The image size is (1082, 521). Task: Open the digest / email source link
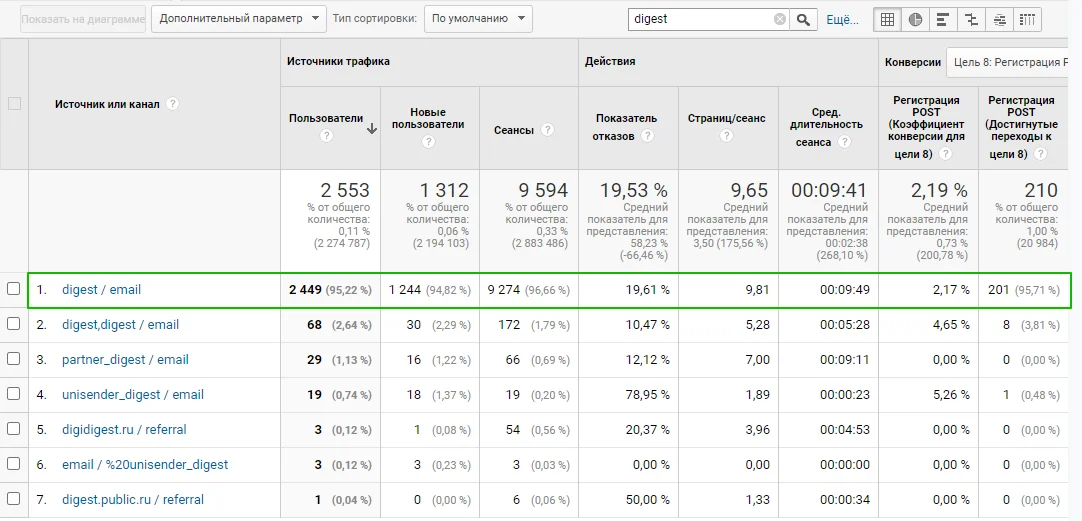coord(101,290)
